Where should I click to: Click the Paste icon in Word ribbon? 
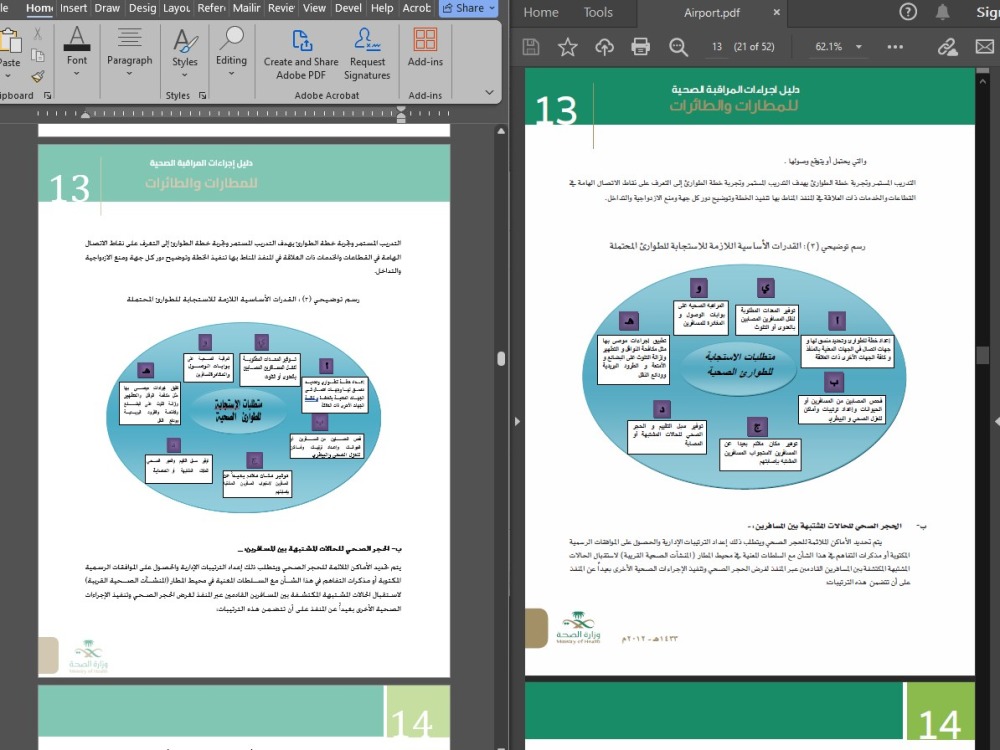pyautogui.click(x=9, y=41)
